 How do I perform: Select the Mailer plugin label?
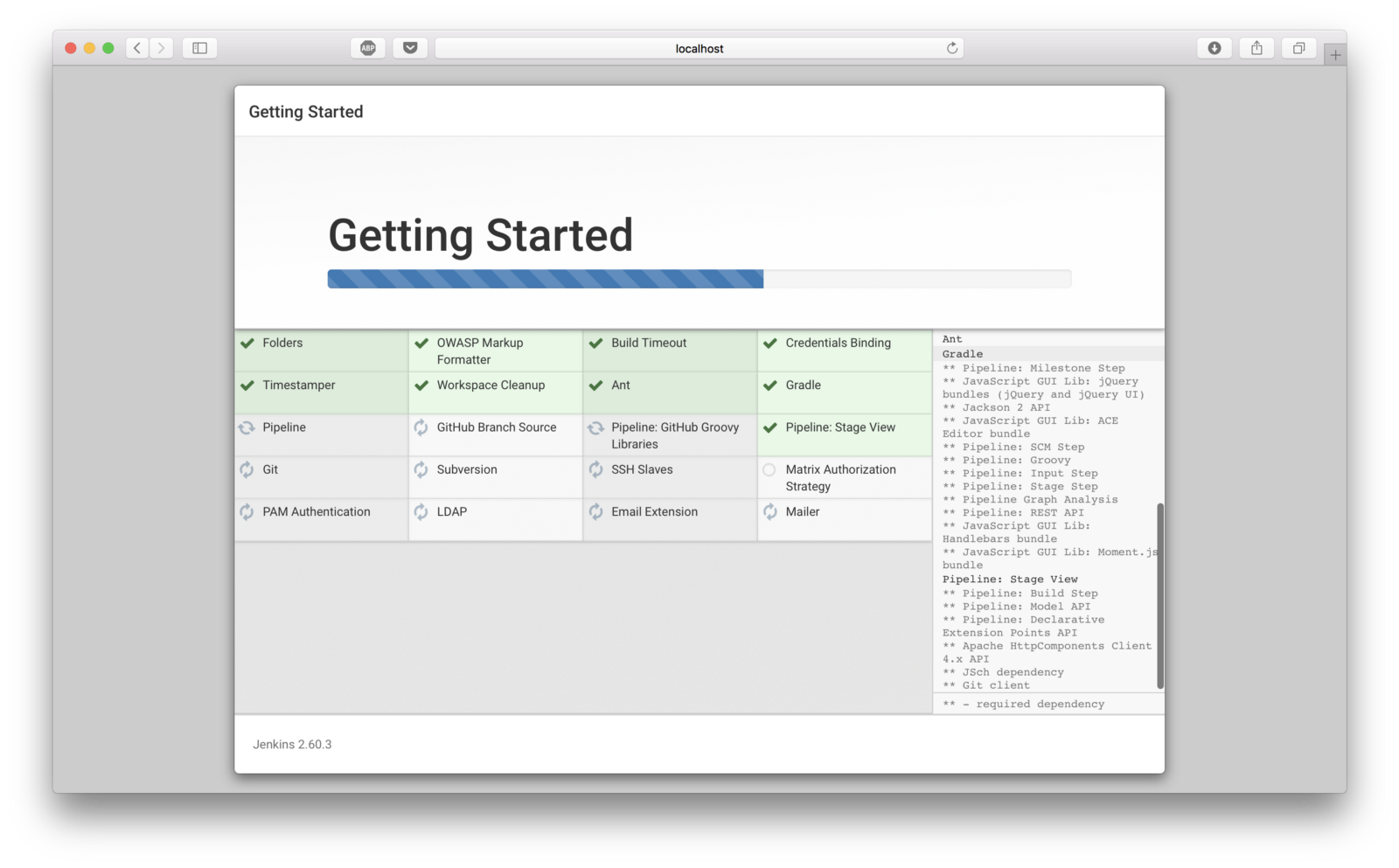pyautogui.click(x=803, y=512)
